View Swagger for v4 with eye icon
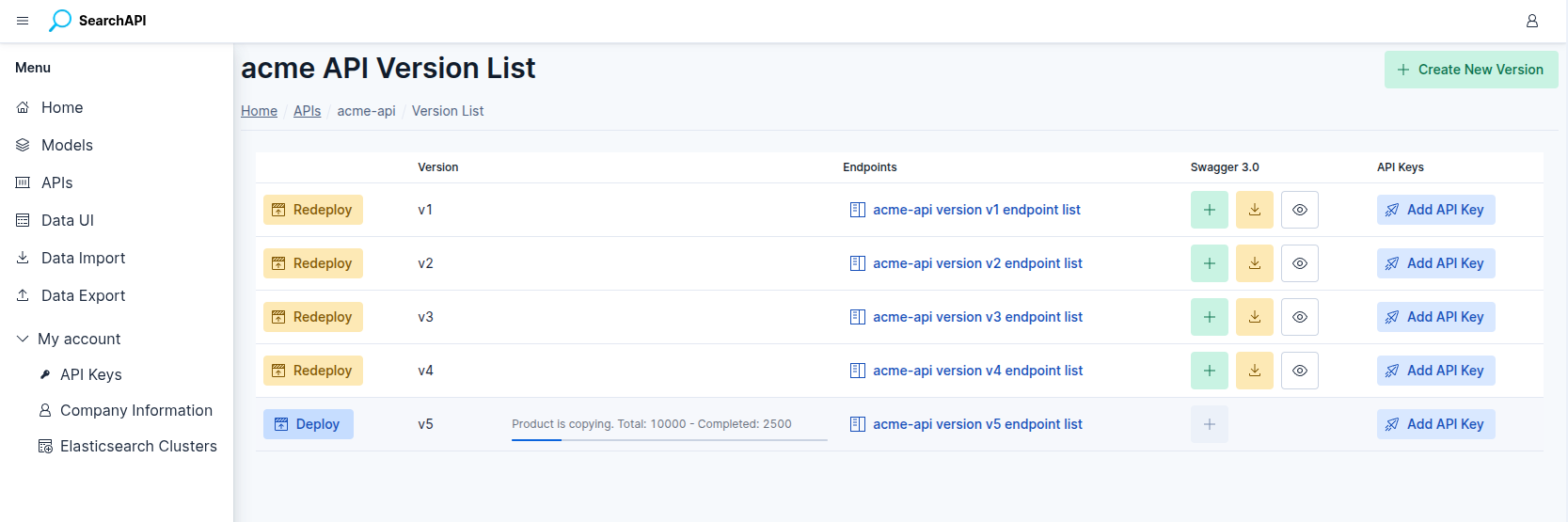Viewport: 1568px width, 522px height. point(1300,371)
